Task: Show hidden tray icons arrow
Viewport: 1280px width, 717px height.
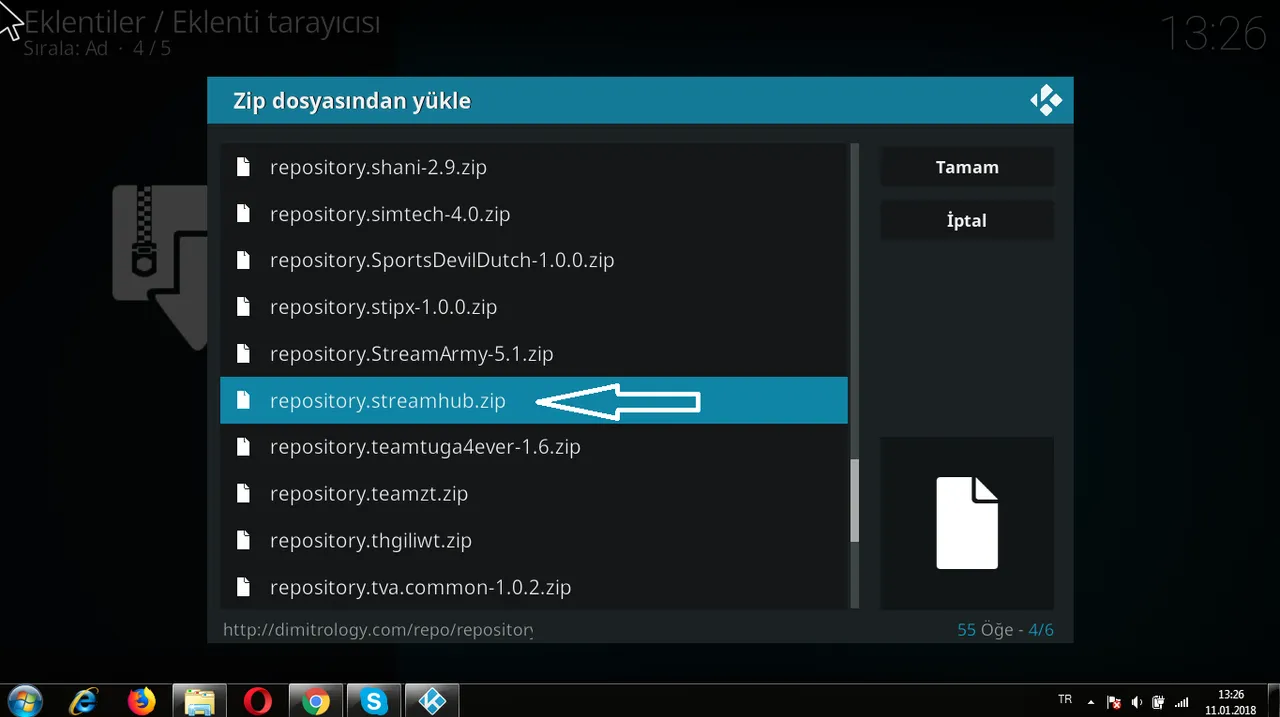Action: (1091, 701)
